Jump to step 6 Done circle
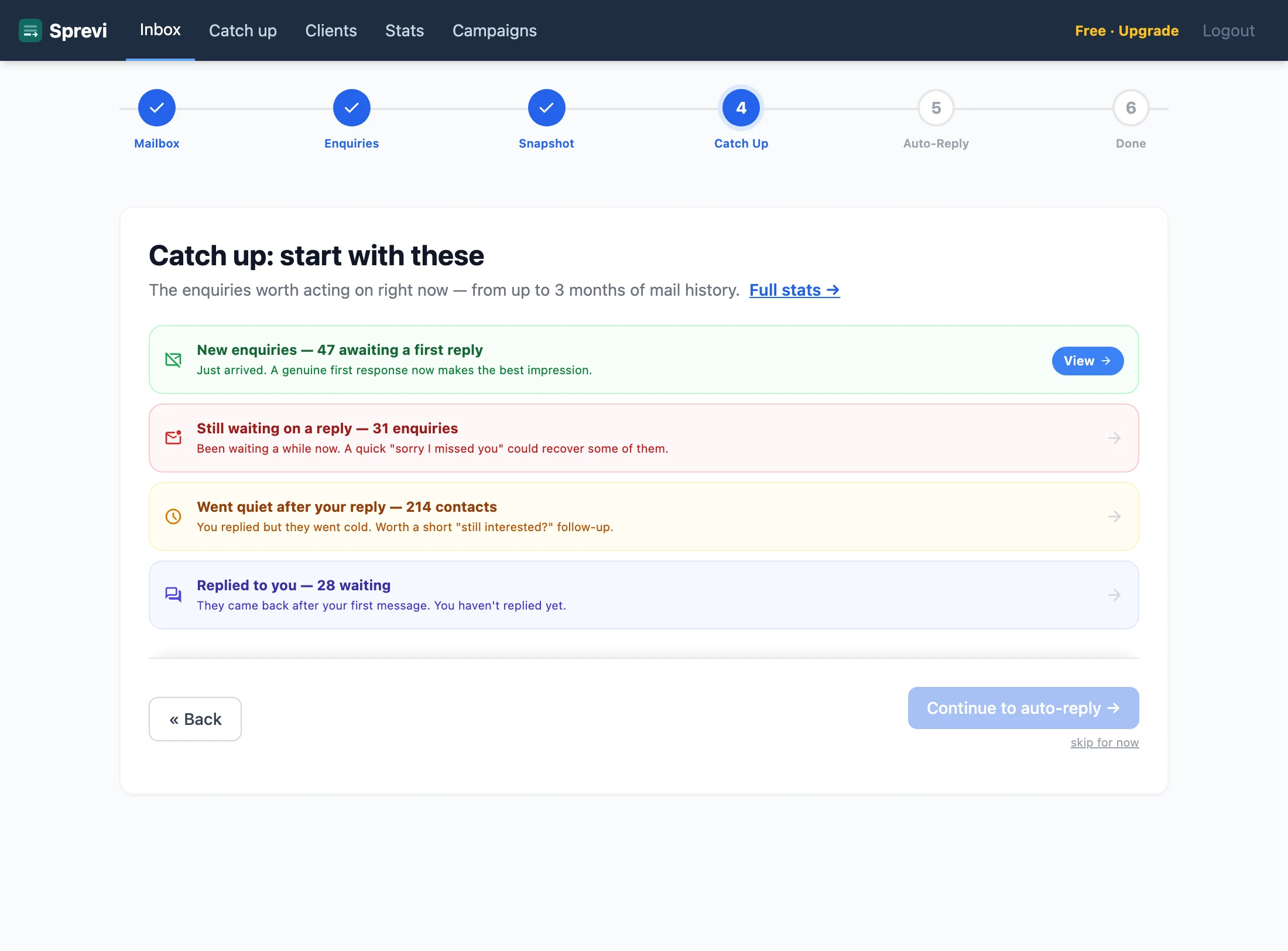The height and width of the screenshot is (951, 1288). click(x=1131, y=108)
